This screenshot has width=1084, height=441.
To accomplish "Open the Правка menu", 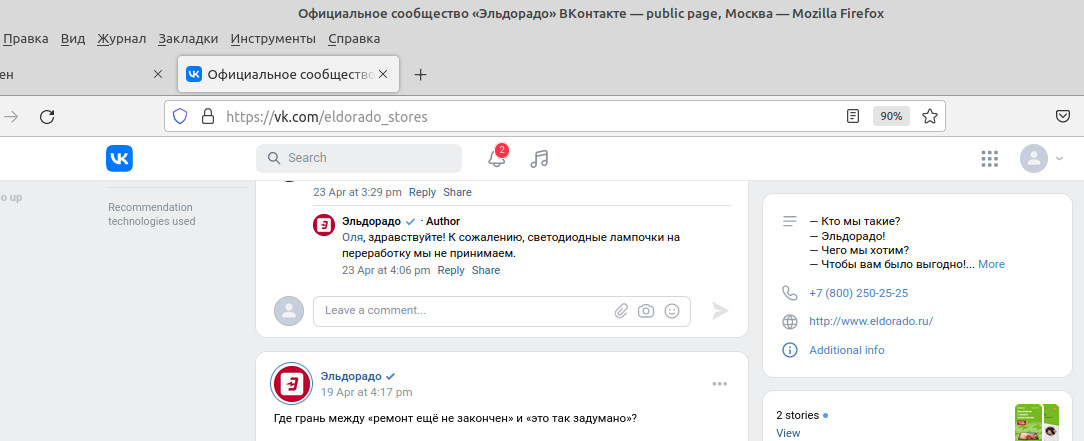I will coord(26,39).
